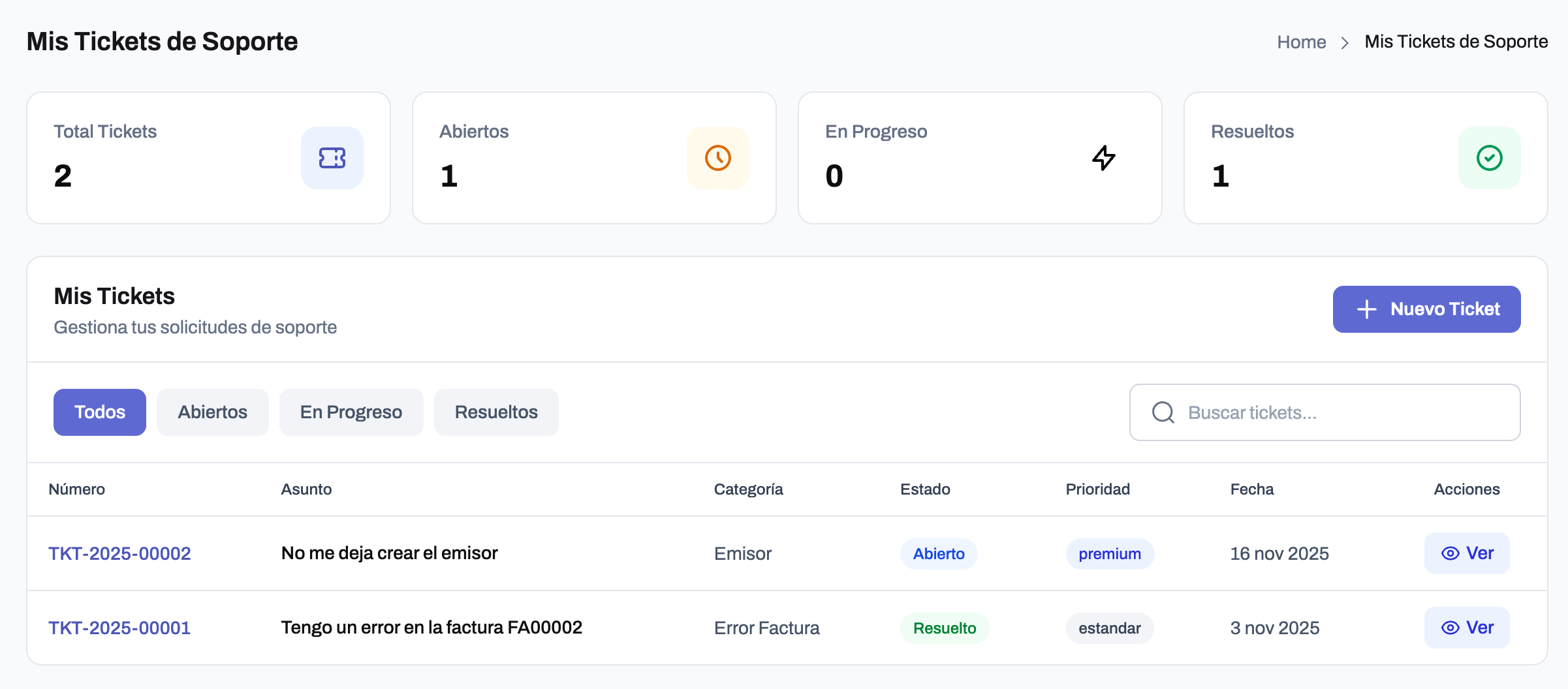
Task: Click the lightning bolt icon in En Progreso card
Action: 1103,158
